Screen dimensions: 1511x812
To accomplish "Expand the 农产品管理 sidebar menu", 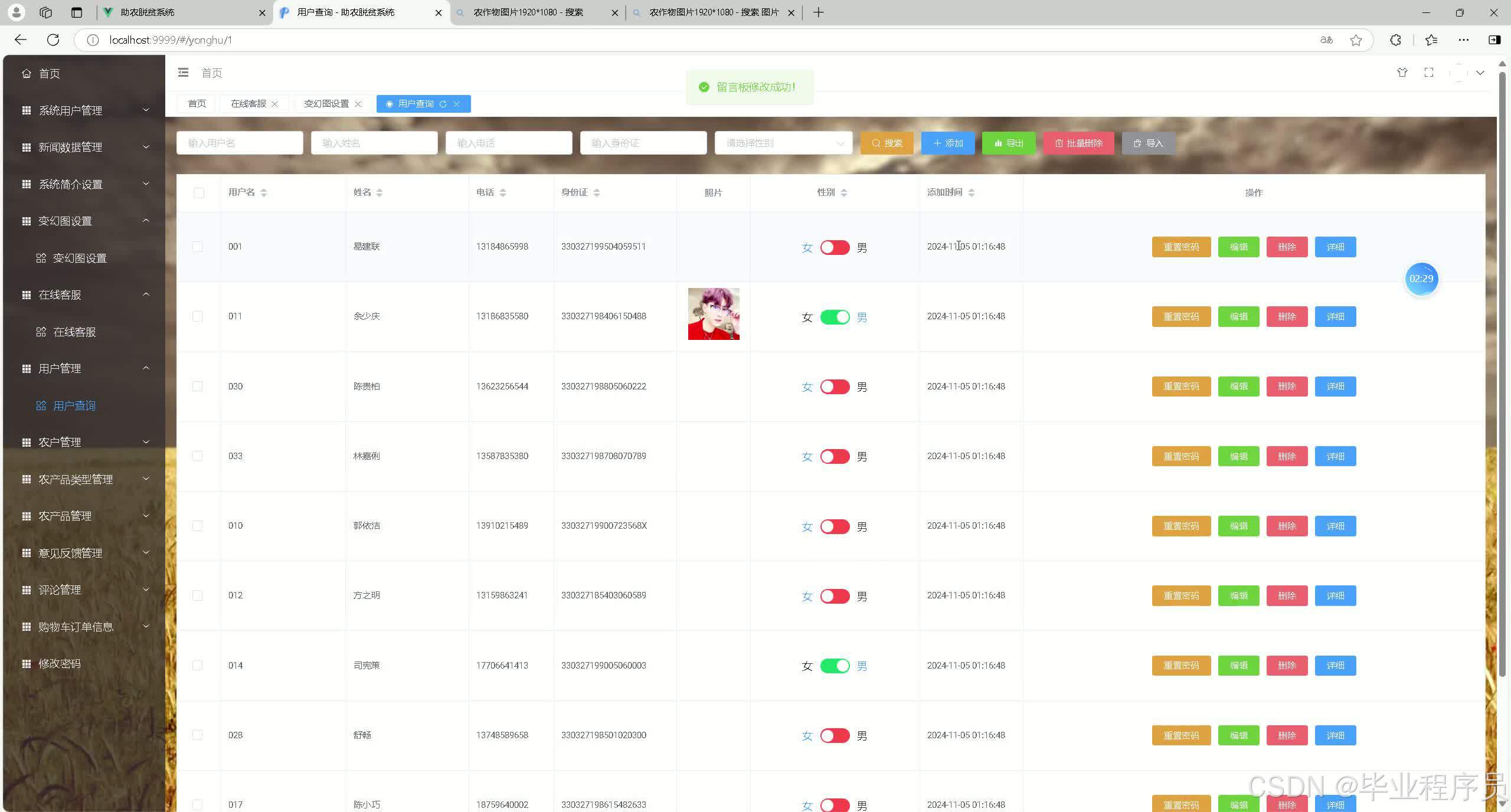I will click(84, 516).
